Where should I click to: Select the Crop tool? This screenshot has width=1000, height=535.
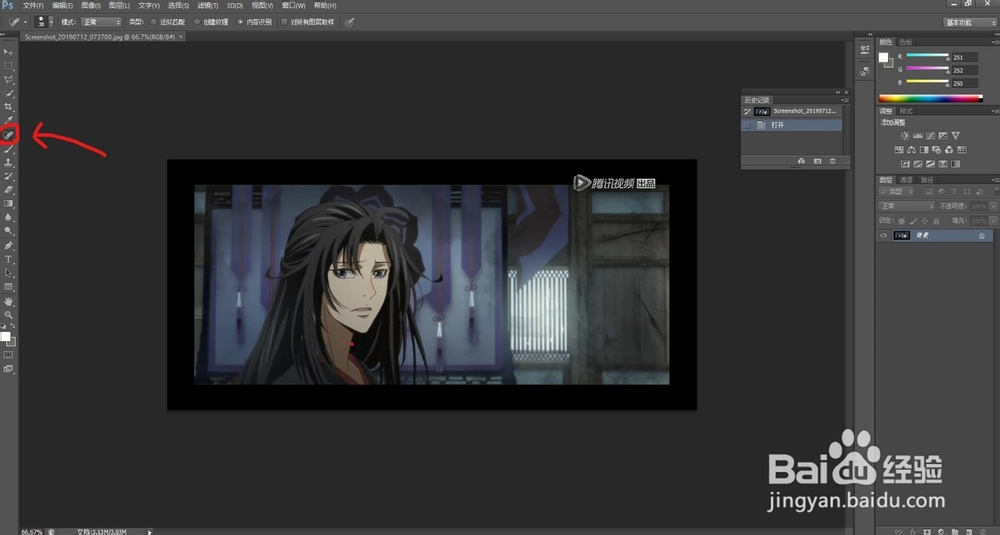[x=8, y=107]
